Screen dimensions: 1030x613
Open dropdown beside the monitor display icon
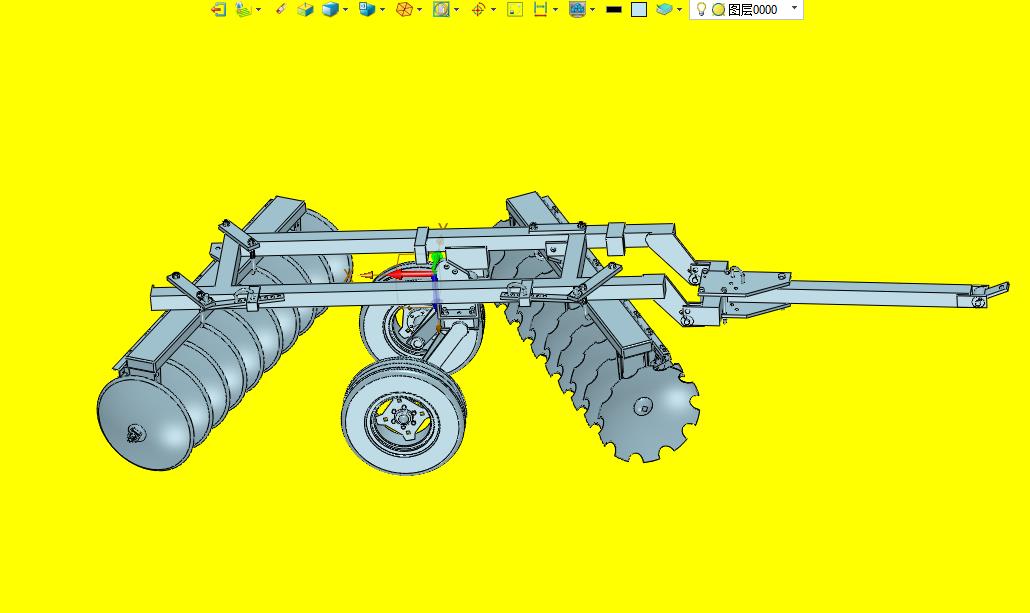pyautogui.click(x=593, y=9)
